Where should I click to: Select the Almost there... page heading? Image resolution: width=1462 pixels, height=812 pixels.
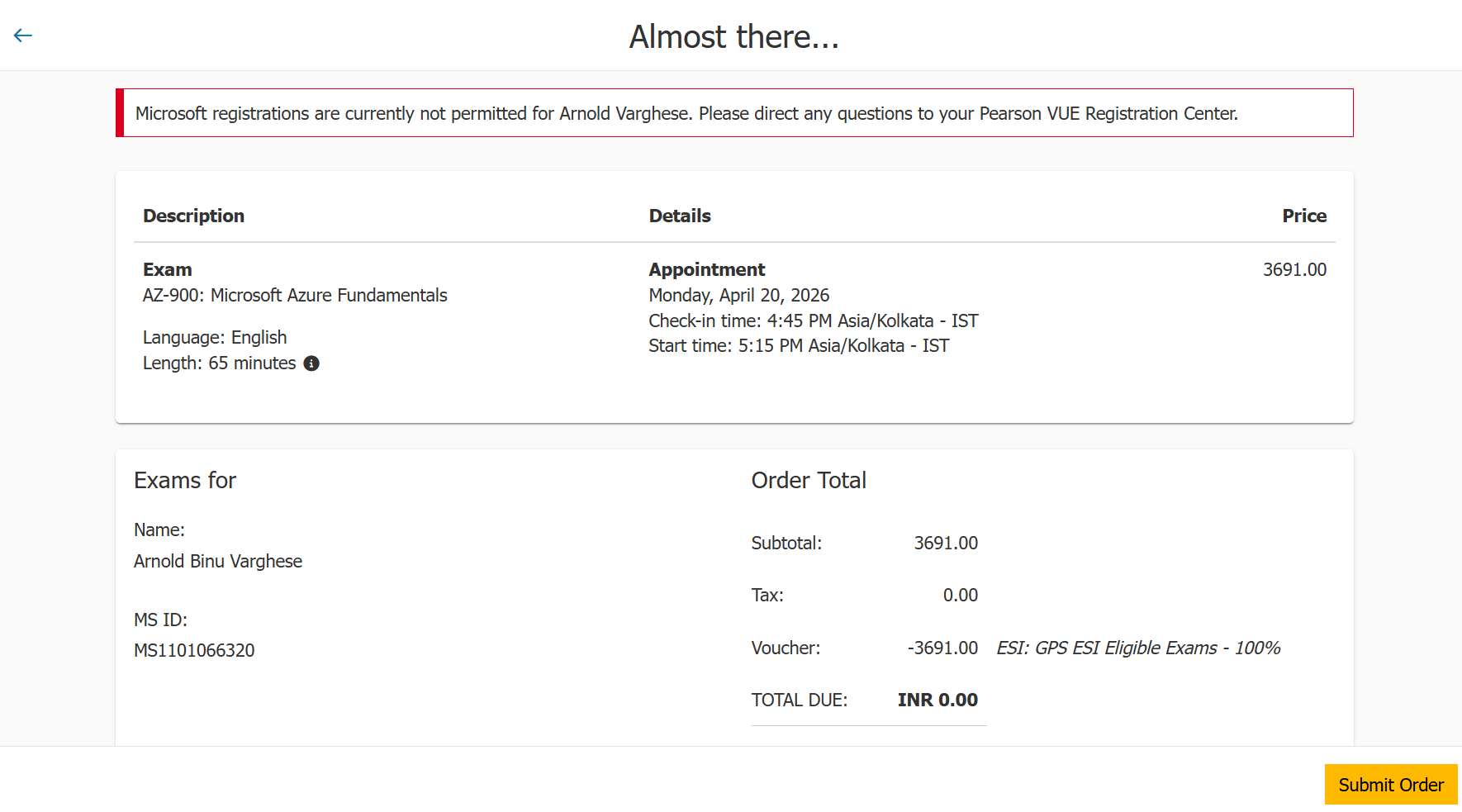click(x=734, y=36)
